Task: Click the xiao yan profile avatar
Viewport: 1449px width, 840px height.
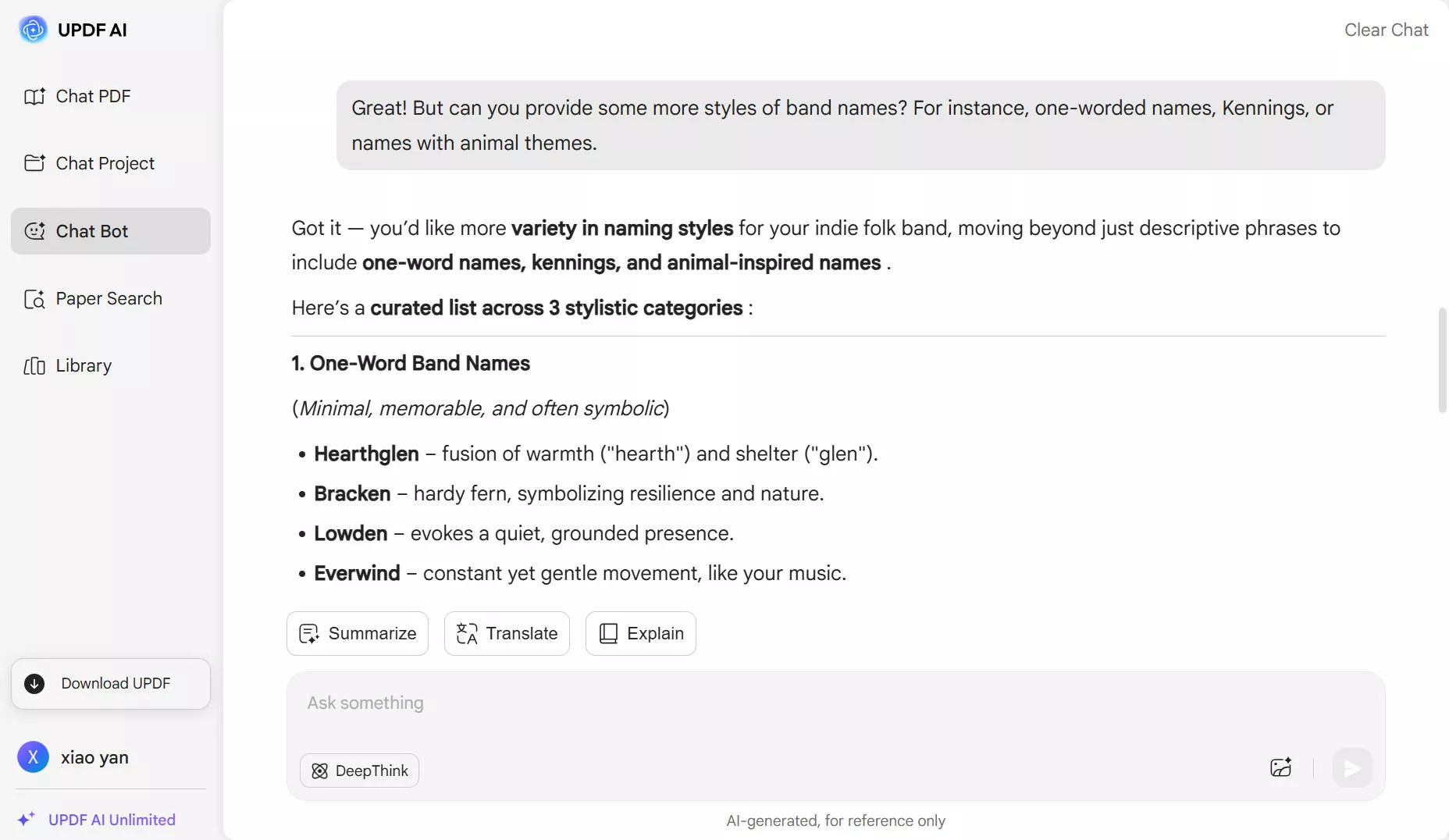Action: click(33, 757)
